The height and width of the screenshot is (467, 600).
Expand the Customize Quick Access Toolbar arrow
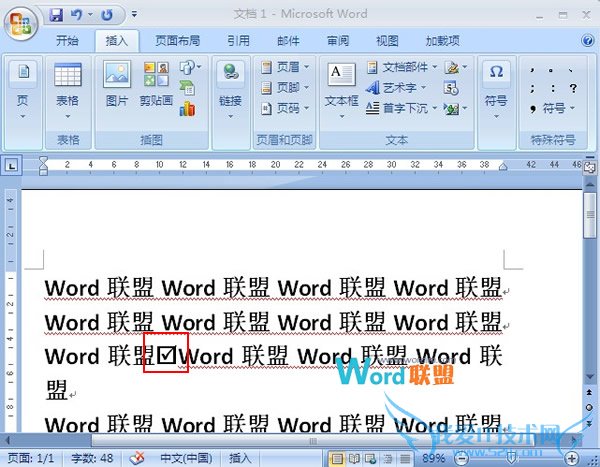point(134,14)
